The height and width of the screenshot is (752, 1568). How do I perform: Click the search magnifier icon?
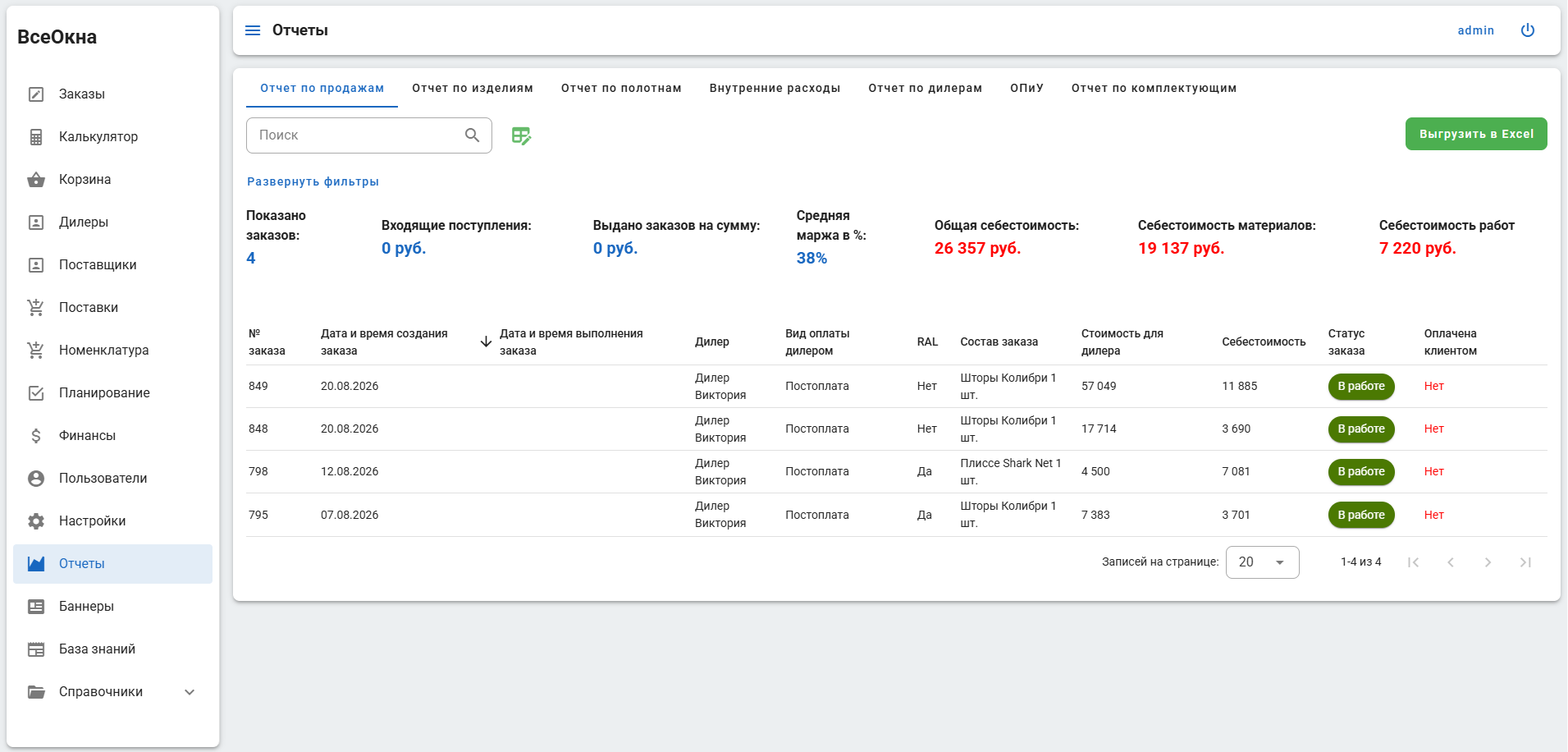tap(472, 135)
